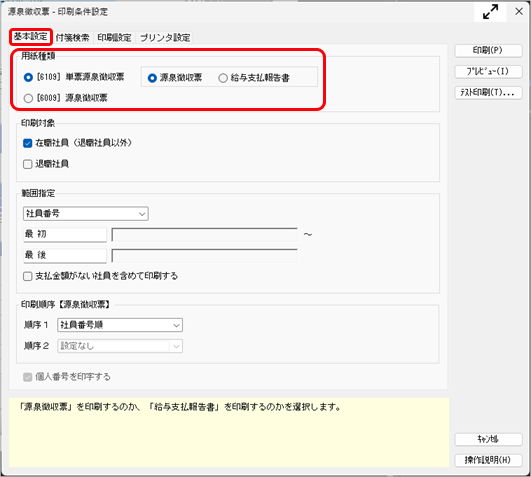531x477 pixels.
Task: Choose the 源泉徴収票 print type option
Action: (152, 78)
